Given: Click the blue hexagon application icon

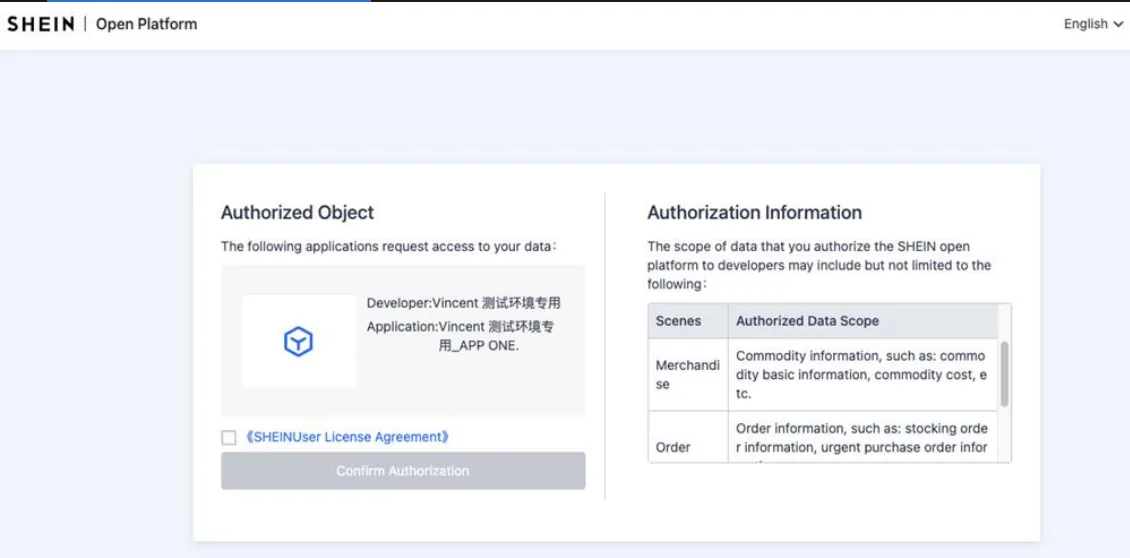Looking at the screenshot, I should [298, 341].
